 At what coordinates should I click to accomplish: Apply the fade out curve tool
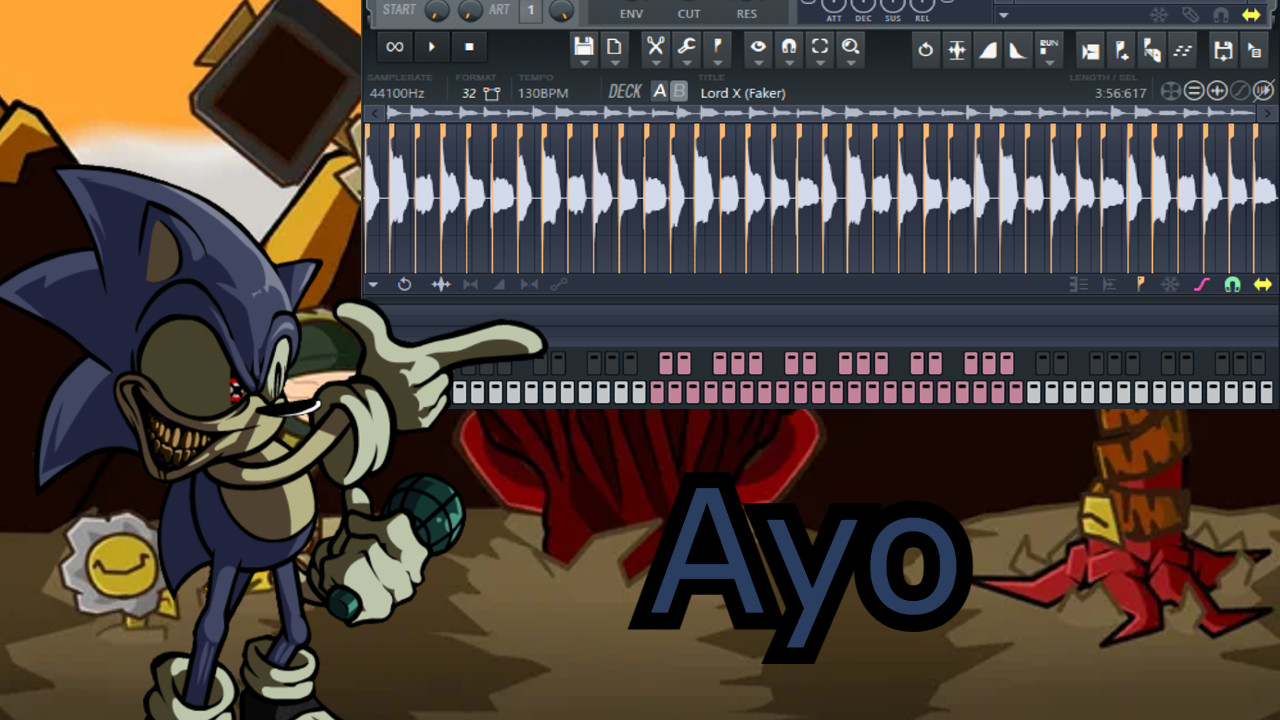click(1018, 50)
